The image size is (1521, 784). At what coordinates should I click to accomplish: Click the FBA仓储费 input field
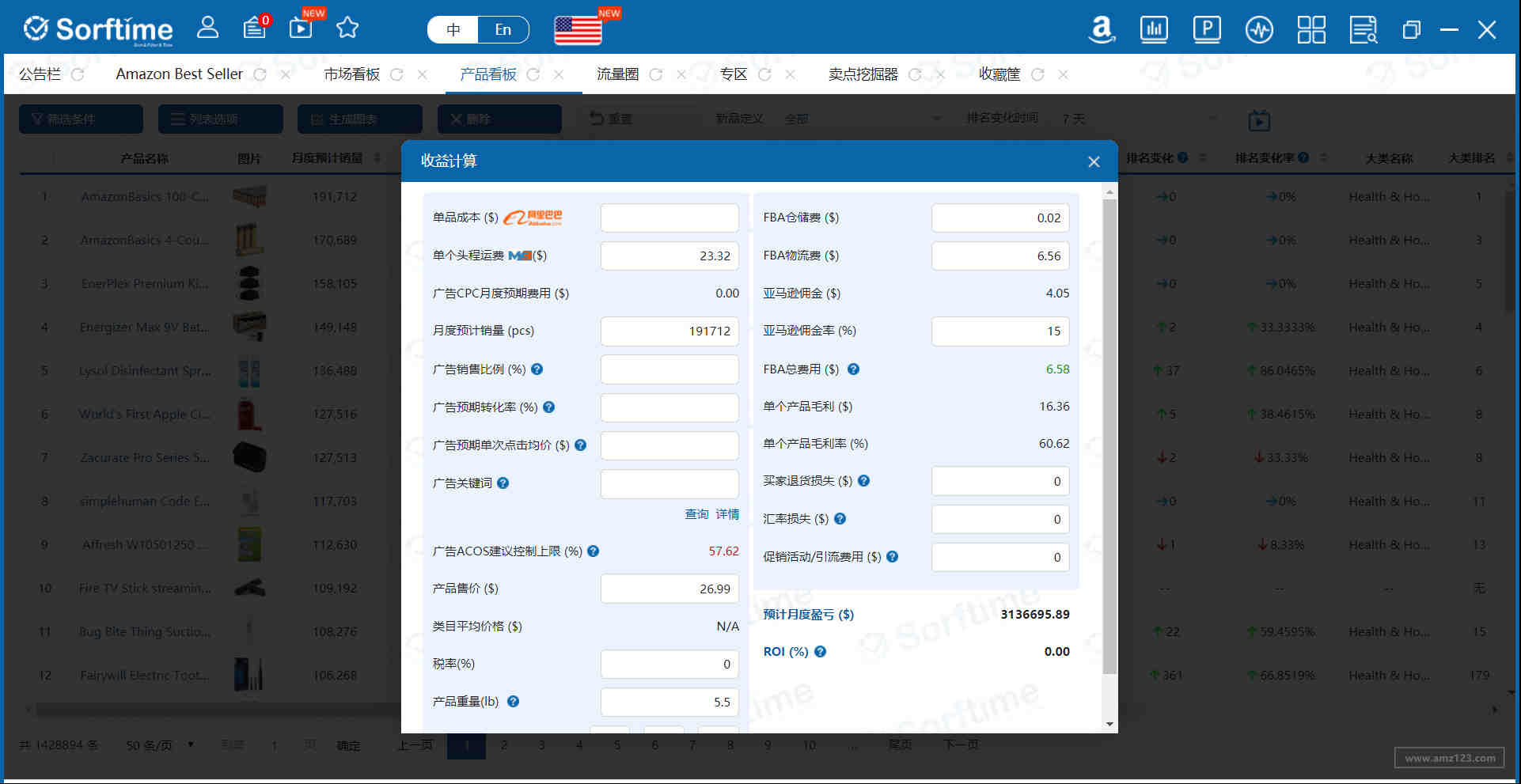pos(1000,218)
